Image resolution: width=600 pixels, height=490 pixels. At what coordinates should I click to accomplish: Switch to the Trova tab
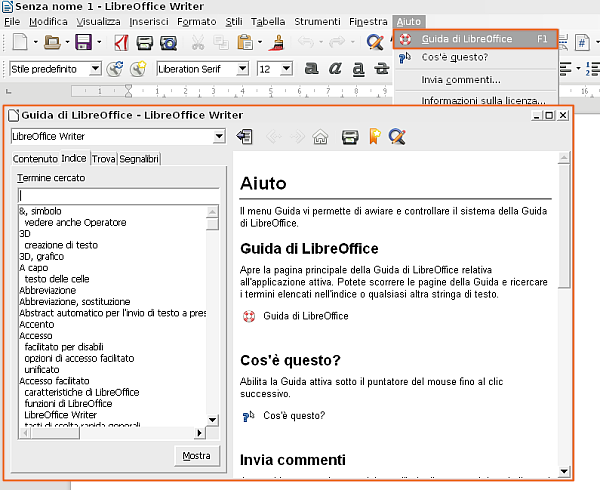[x=103, y=158]
